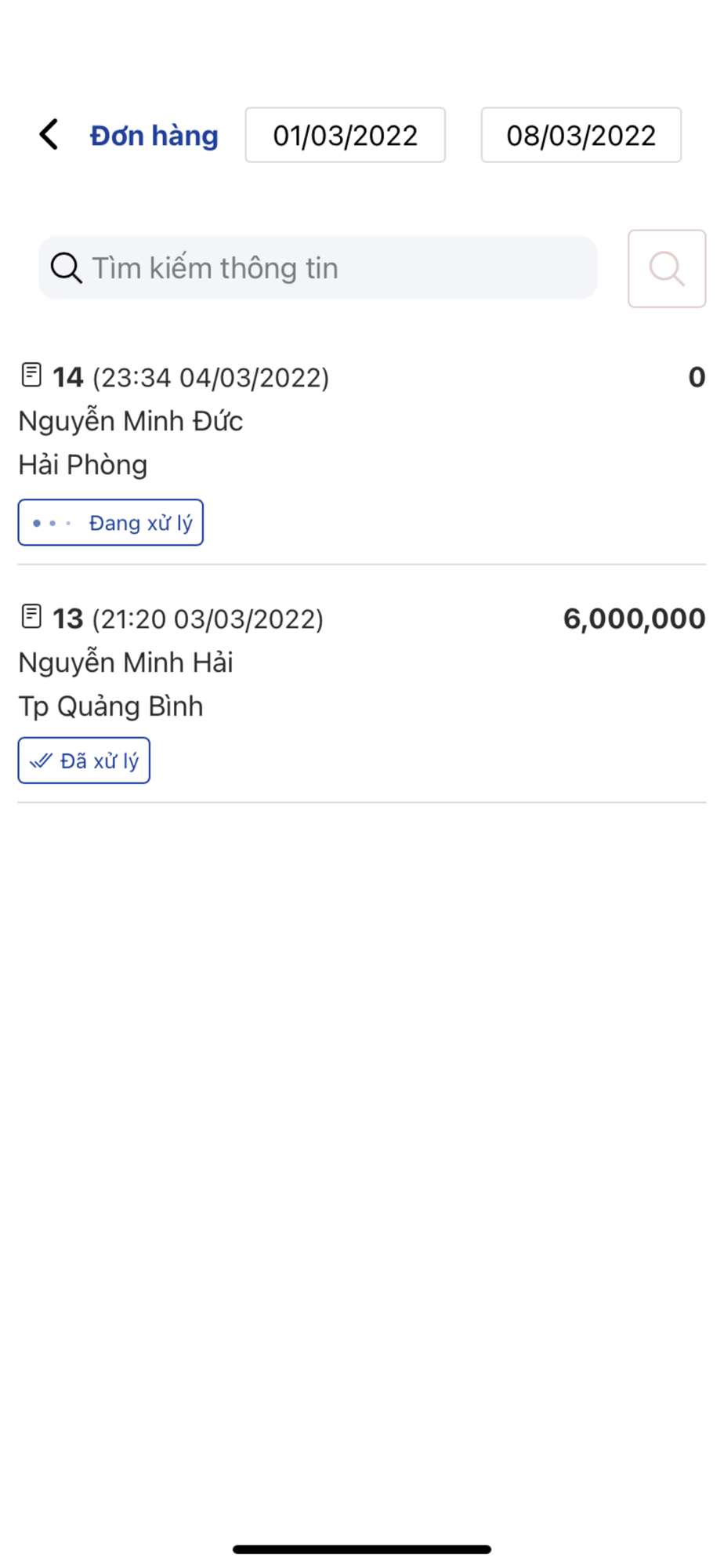This screenshot has width=724, height=1568.
Task: Click the Tp Quảng Bình address
Action: [110, 706]
